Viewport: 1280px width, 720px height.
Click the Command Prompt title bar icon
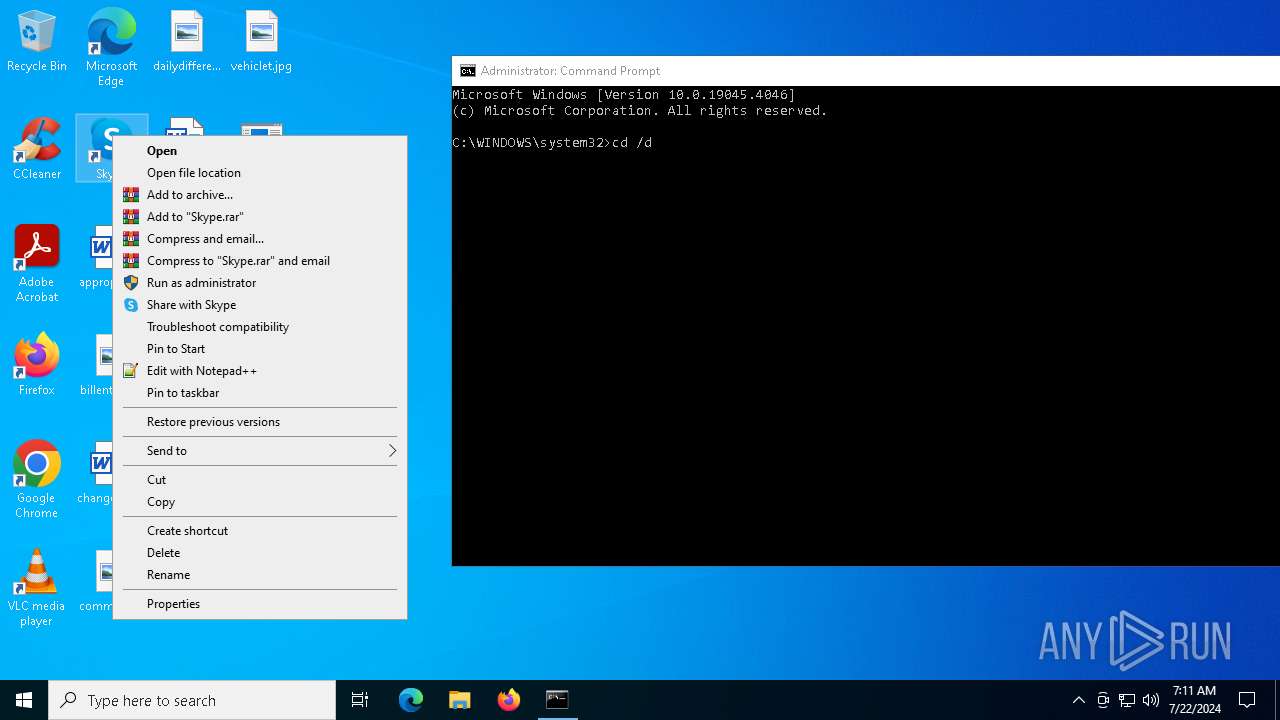(467, 71)
